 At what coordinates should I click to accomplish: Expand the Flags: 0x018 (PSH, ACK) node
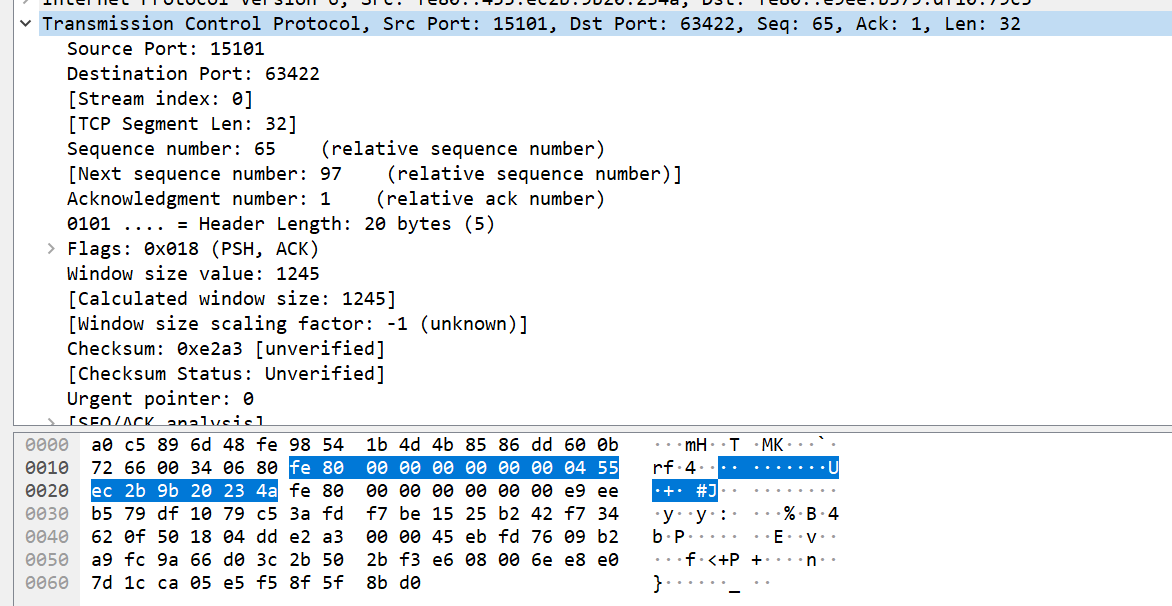click(x=51, y=249)
